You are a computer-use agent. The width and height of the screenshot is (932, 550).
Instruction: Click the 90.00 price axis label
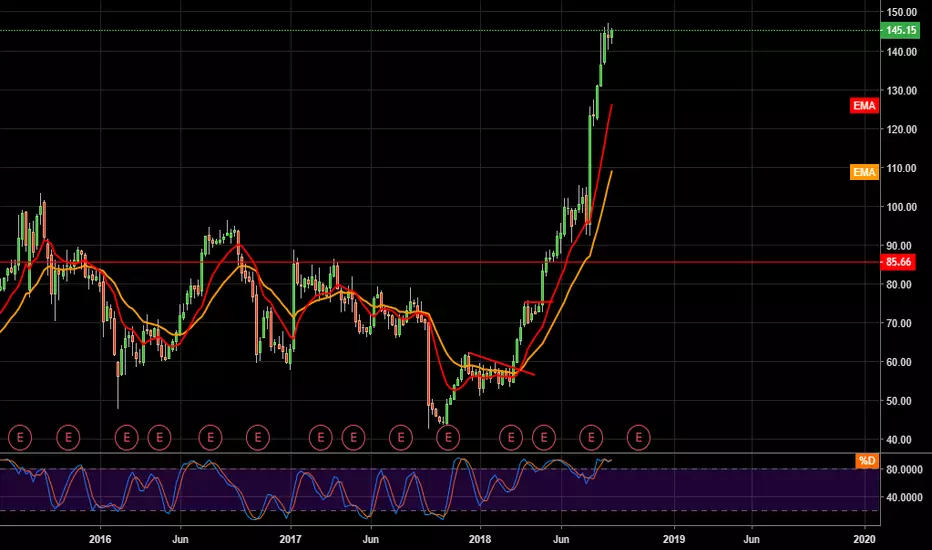(x=901, y=246)
